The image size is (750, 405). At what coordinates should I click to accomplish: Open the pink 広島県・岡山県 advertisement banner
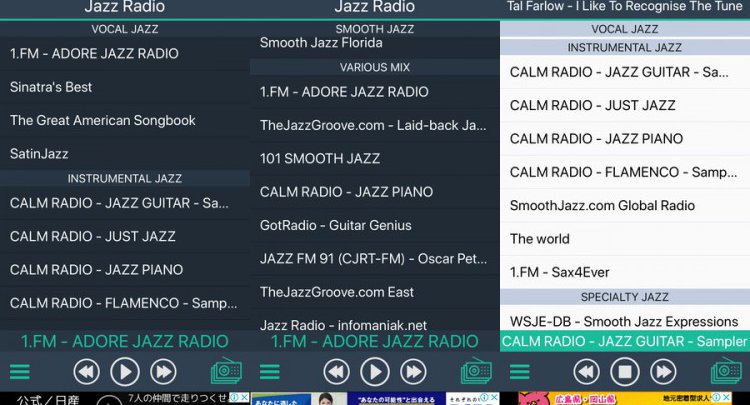[x=625, y=399]
